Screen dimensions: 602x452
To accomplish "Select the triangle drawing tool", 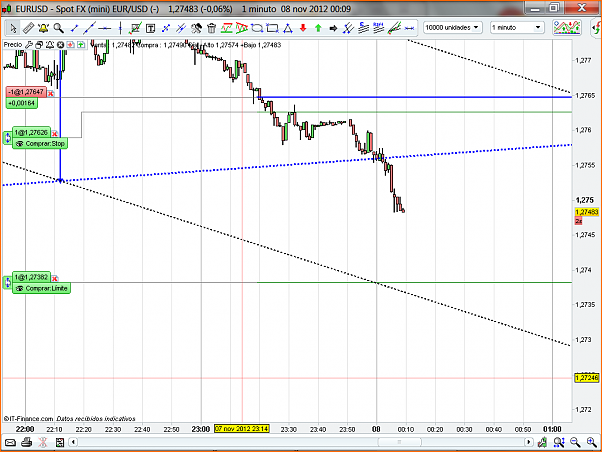I will (x=288, y=28).
